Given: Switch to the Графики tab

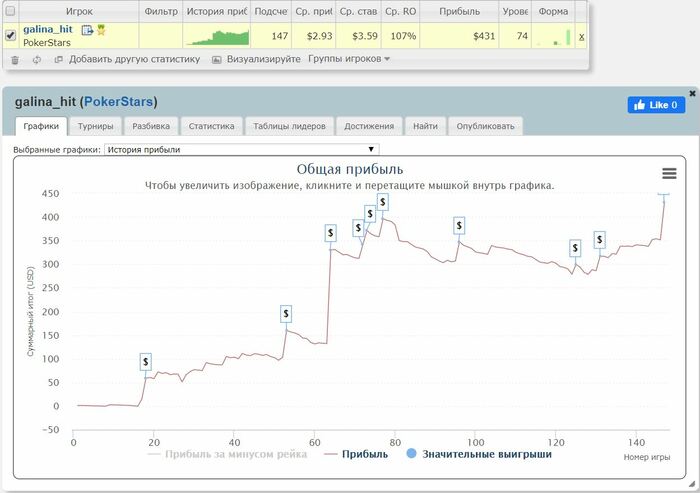Looking at the screenshot, I should tap(41, 126).
